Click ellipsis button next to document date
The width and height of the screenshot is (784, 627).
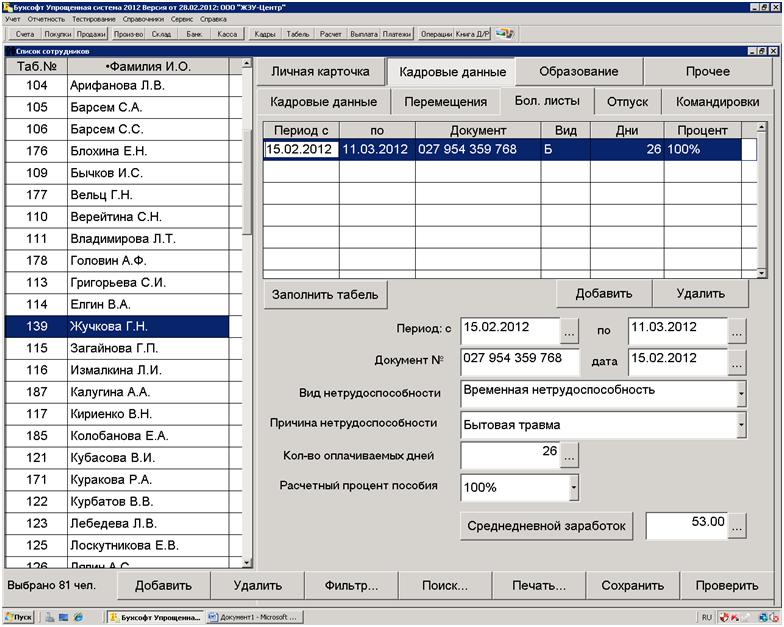click(736, 360)
